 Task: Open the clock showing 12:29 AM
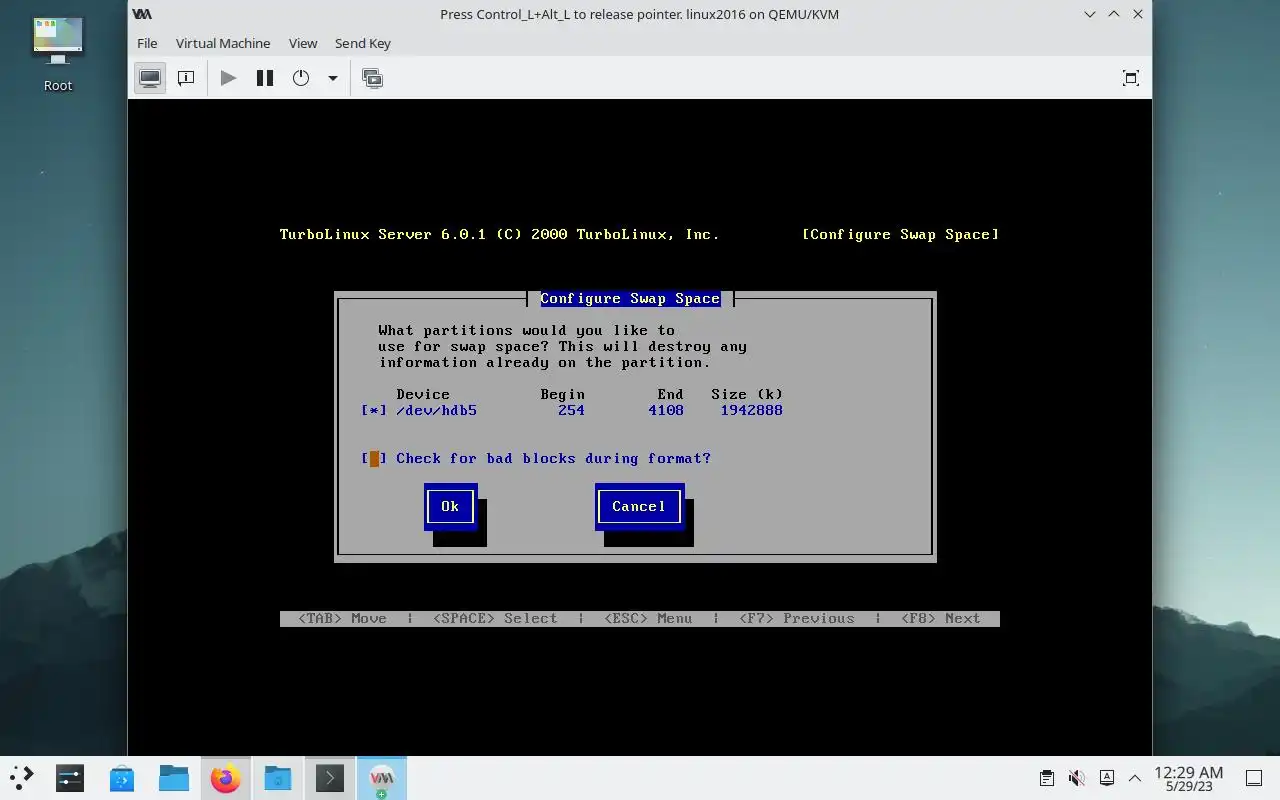pos(1188,778)
